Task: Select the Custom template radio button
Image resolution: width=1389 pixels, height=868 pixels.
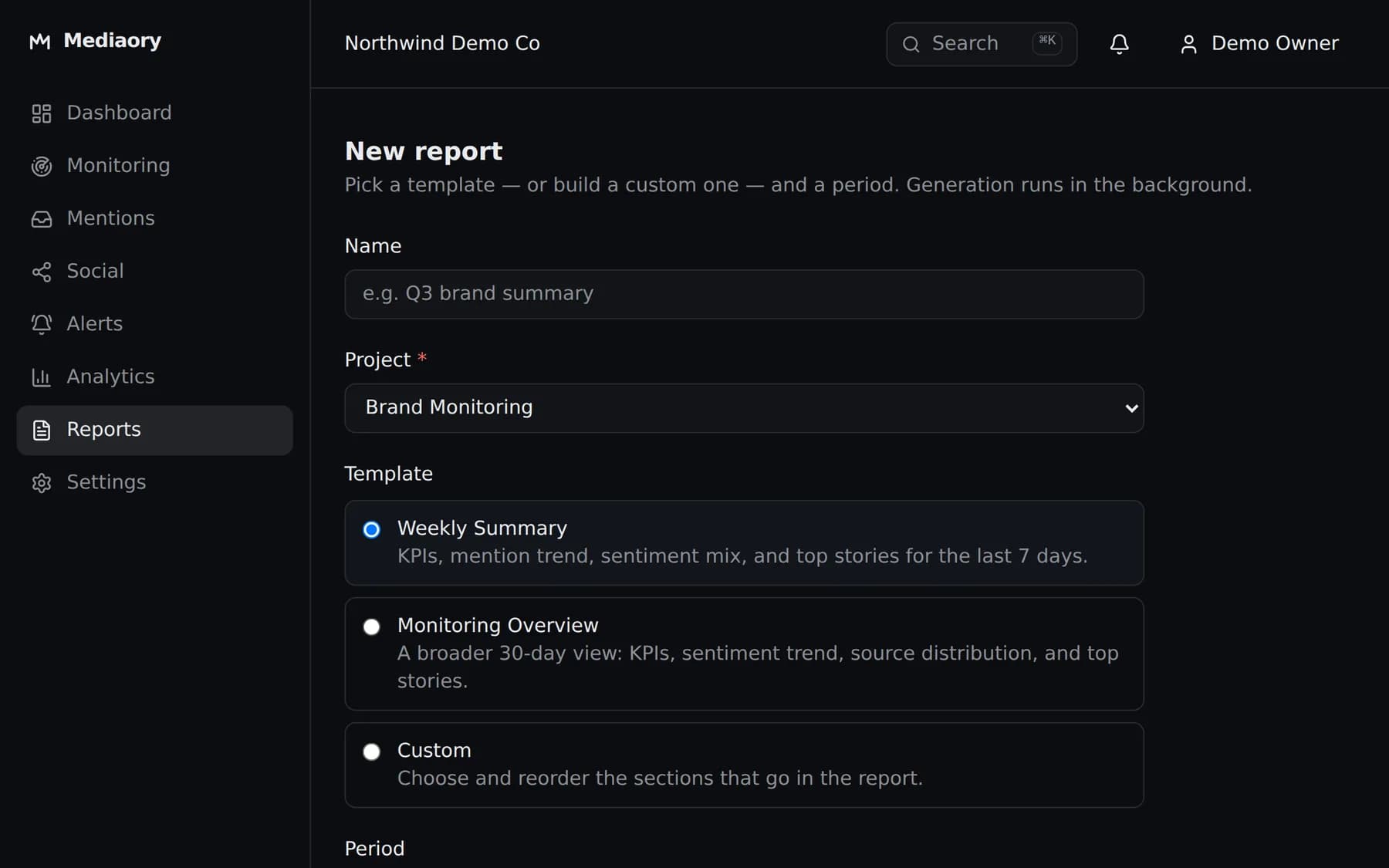Action: pyautogui.click(x=372, y=751)
